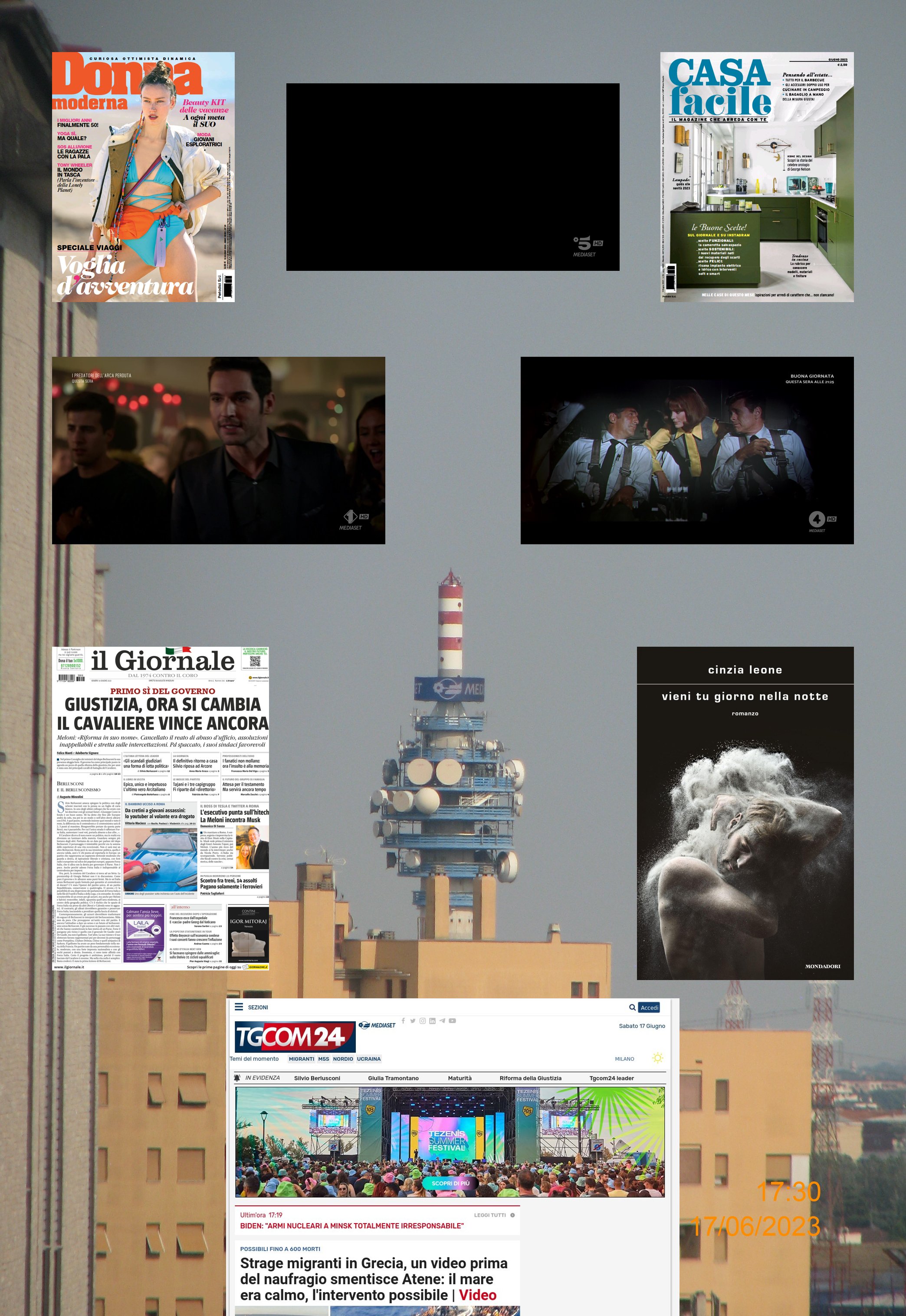Click the Tezenis Summer Festival banner image
The width and height of the screenshot is (906, 1316).
pos(450,1142)
